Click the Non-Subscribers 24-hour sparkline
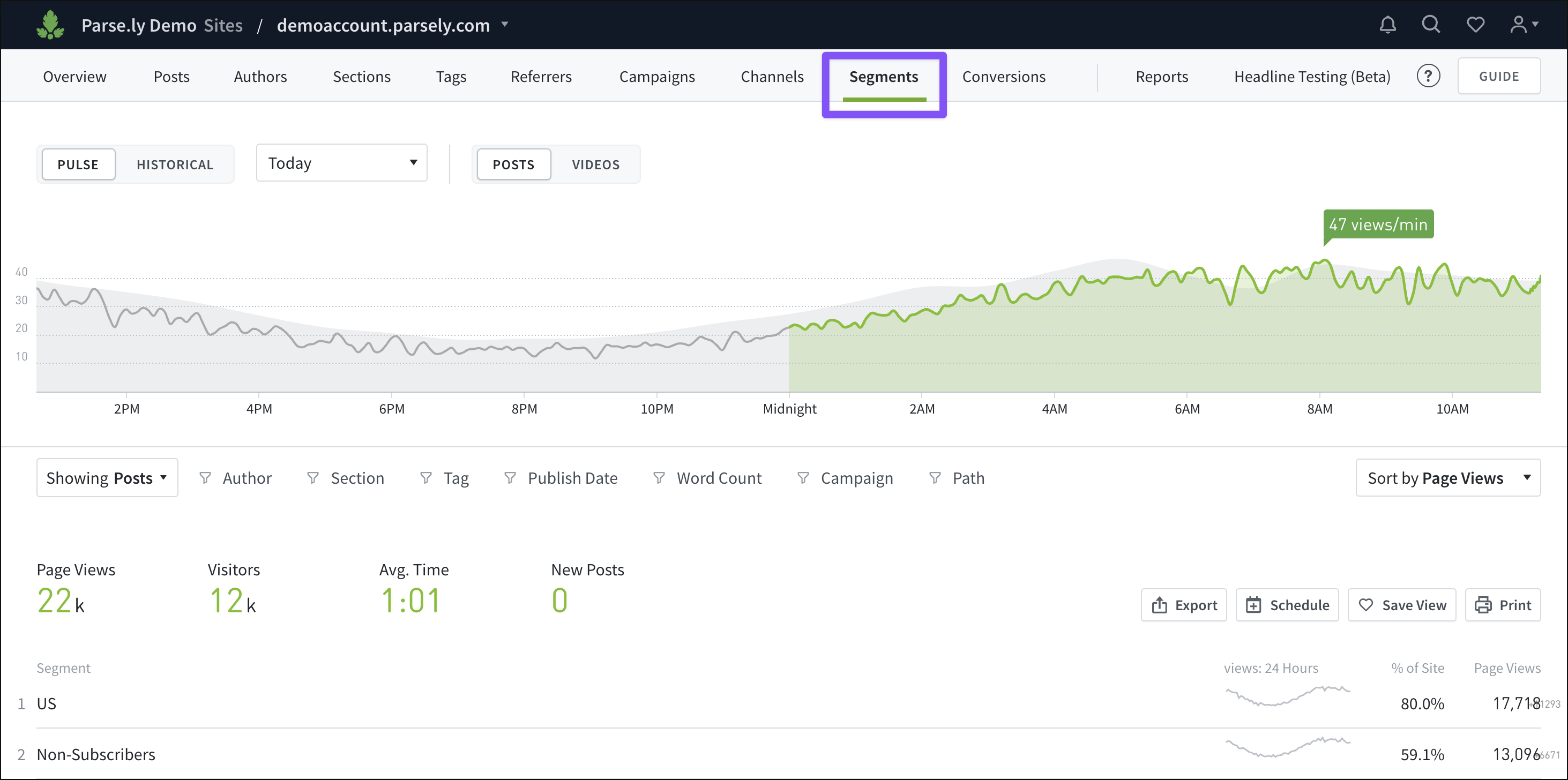The height and width of the screenshot is (780, 1568). [x=1287, y=747]
